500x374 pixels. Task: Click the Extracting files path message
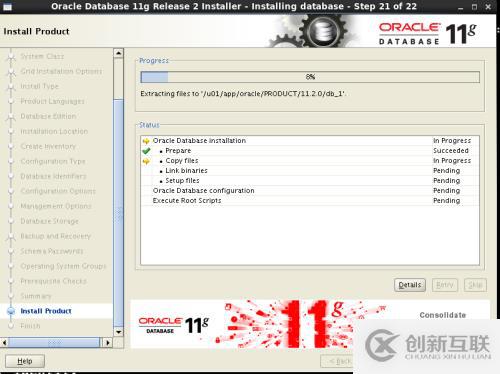[x=243, y=94]
